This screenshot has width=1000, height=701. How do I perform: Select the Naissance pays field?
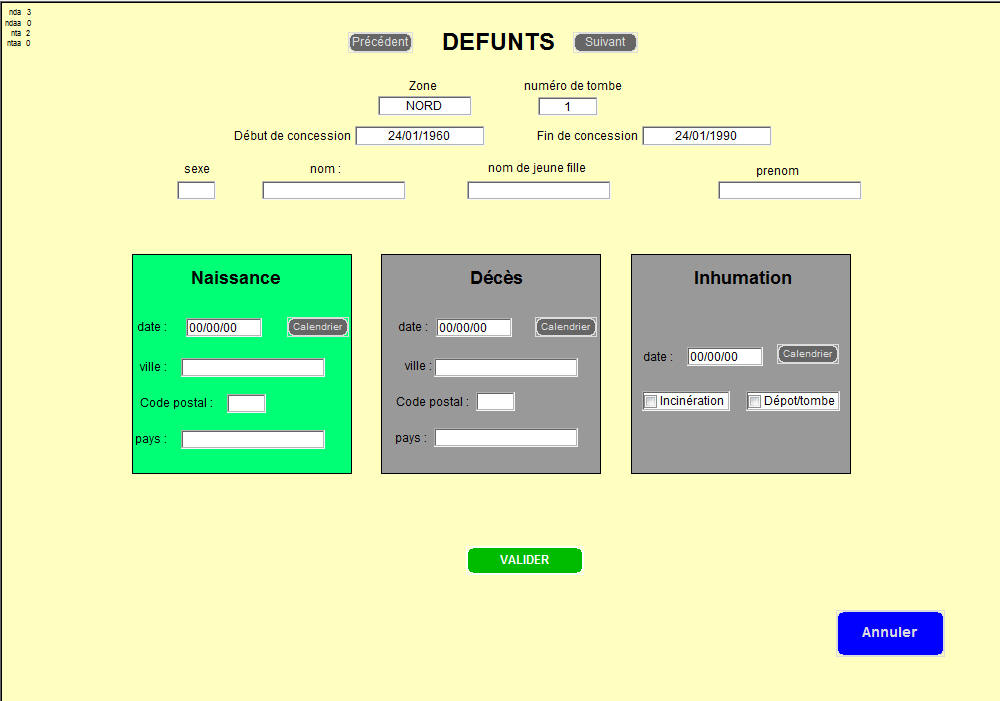click(253, 440)
